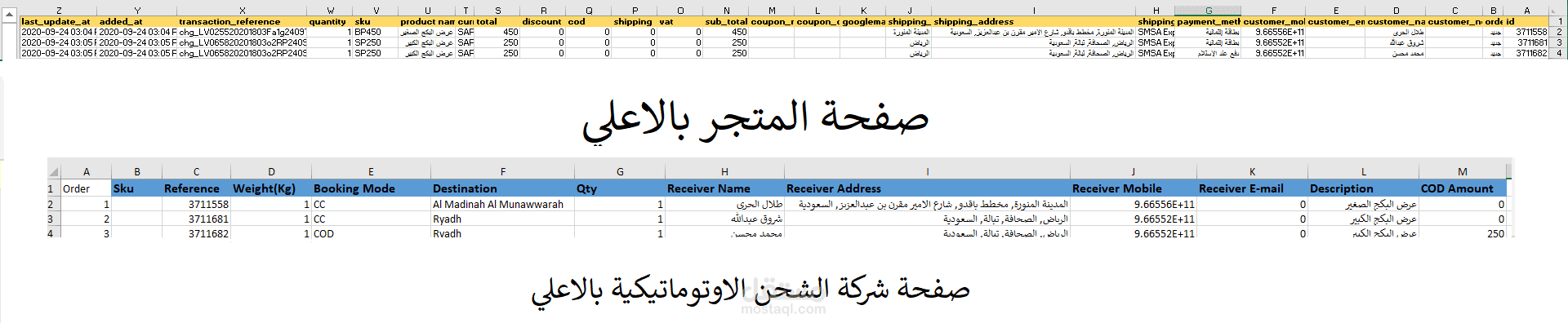The image size is (1568, 323).
Task: Click the Description header cell
Action: (x=1363, y=188)
